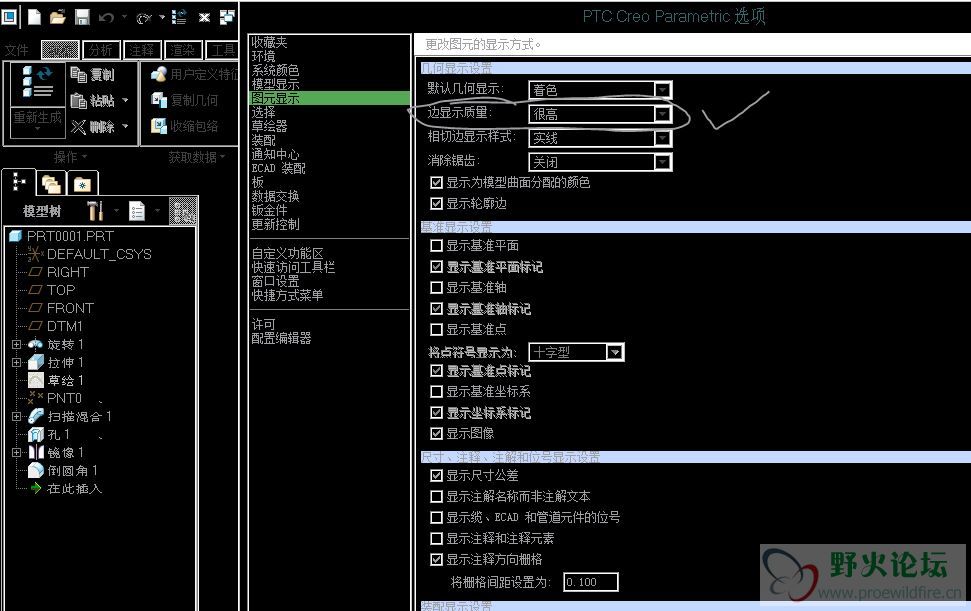Image resolution: width=971 pixels, height=611 pixels.
Task: Select the 镜像 1 mirror feature icon
Action: pyautogui.click(x=36, y=453)
